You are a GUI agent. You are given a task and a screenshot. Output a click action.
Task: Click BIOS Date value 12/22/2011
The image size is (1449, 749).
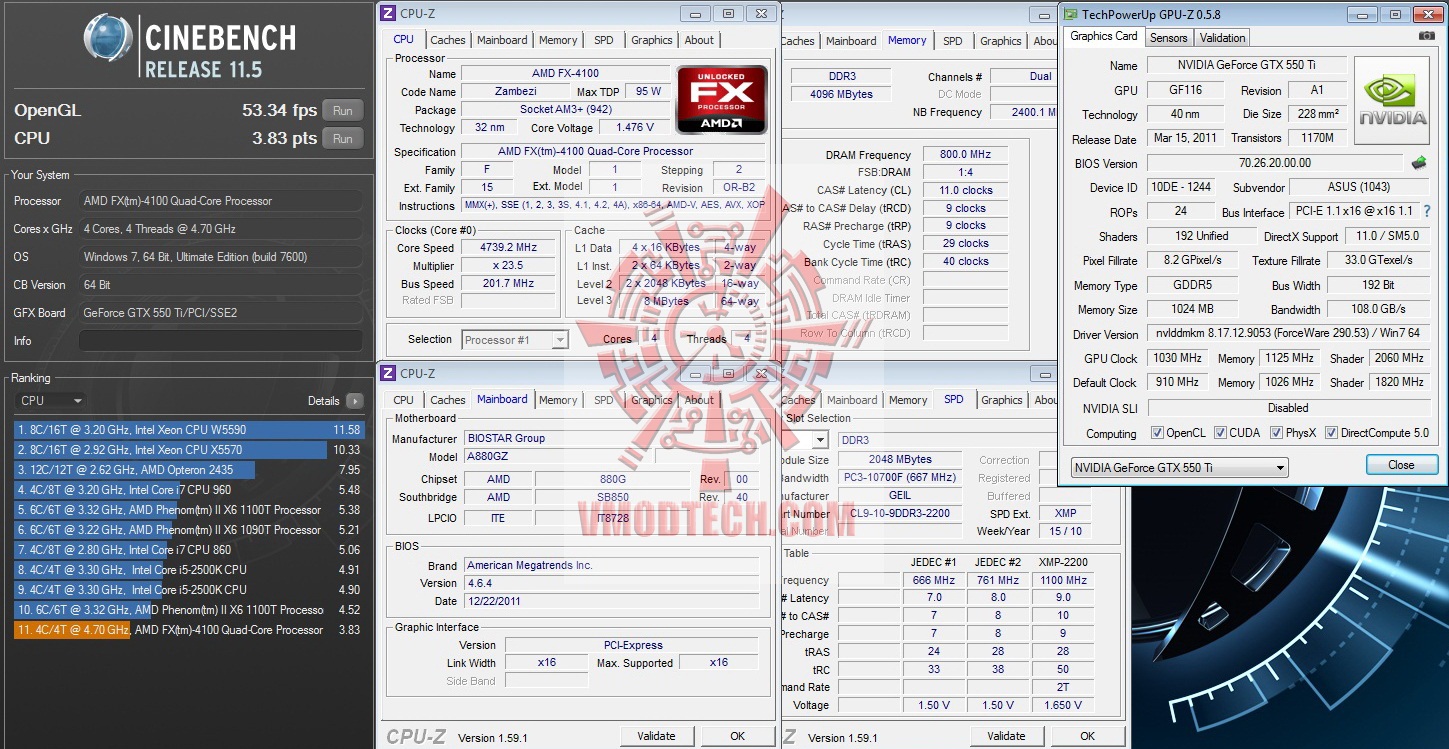[x=611, y=601]
